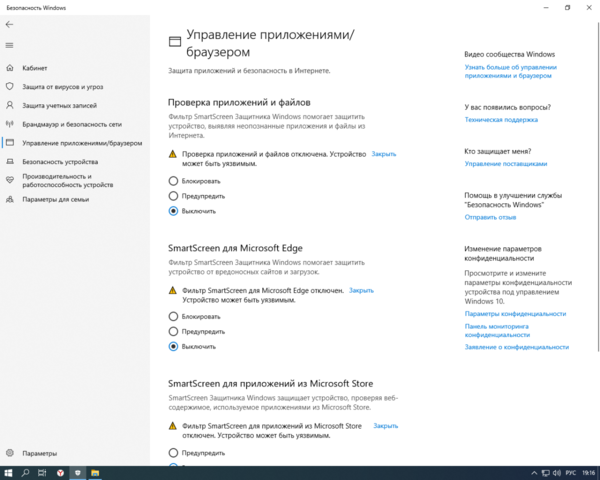Click the gear icon beside Параметры
600x480 pixels.
pos(10,453)
